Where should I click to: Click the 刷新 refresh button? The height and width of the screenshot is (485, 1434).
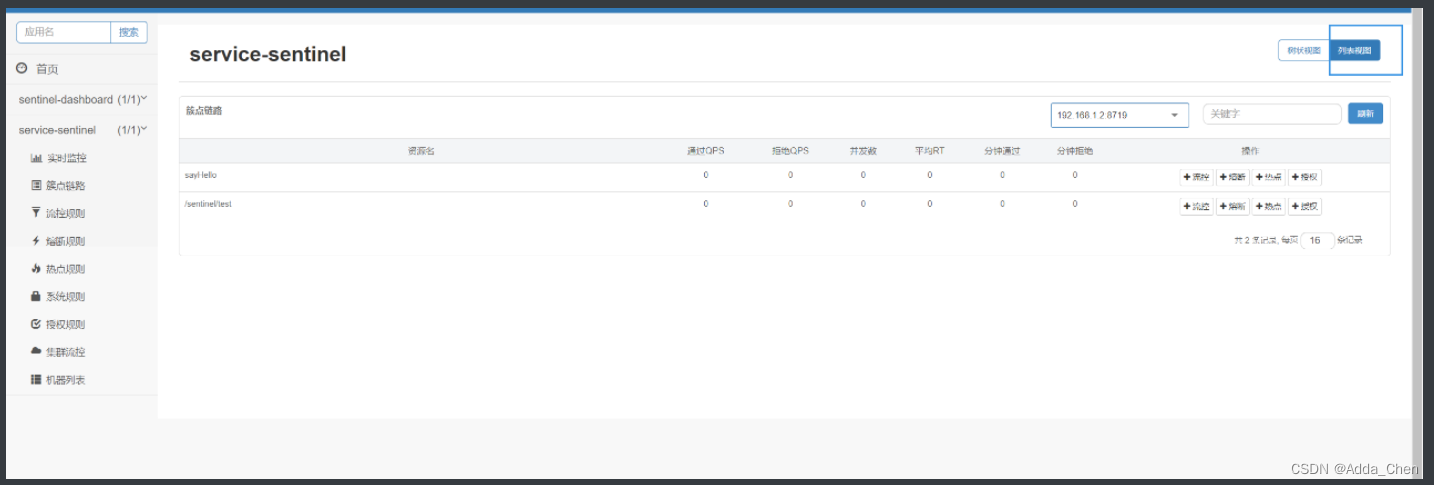1365,114
